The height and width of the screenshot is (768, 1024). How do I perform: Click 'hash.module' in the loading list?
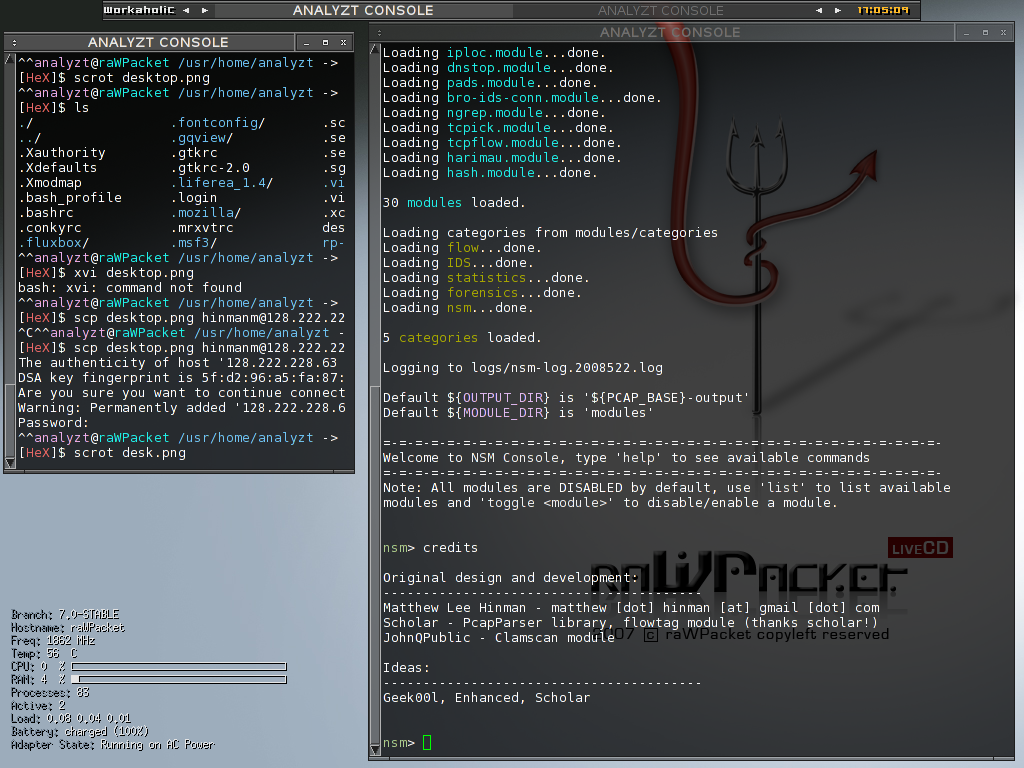491,173
